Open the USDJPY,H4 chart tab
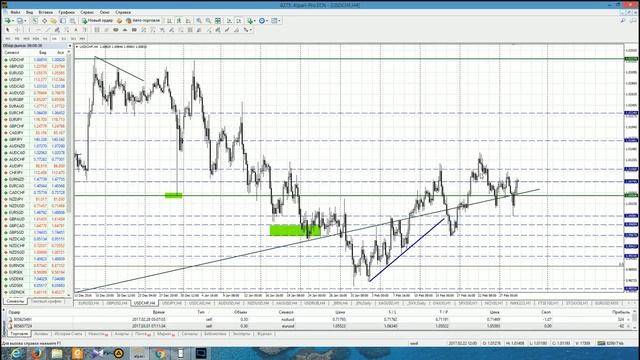Image resolution: width=640 pixels, height=360 pixels. 172,303
